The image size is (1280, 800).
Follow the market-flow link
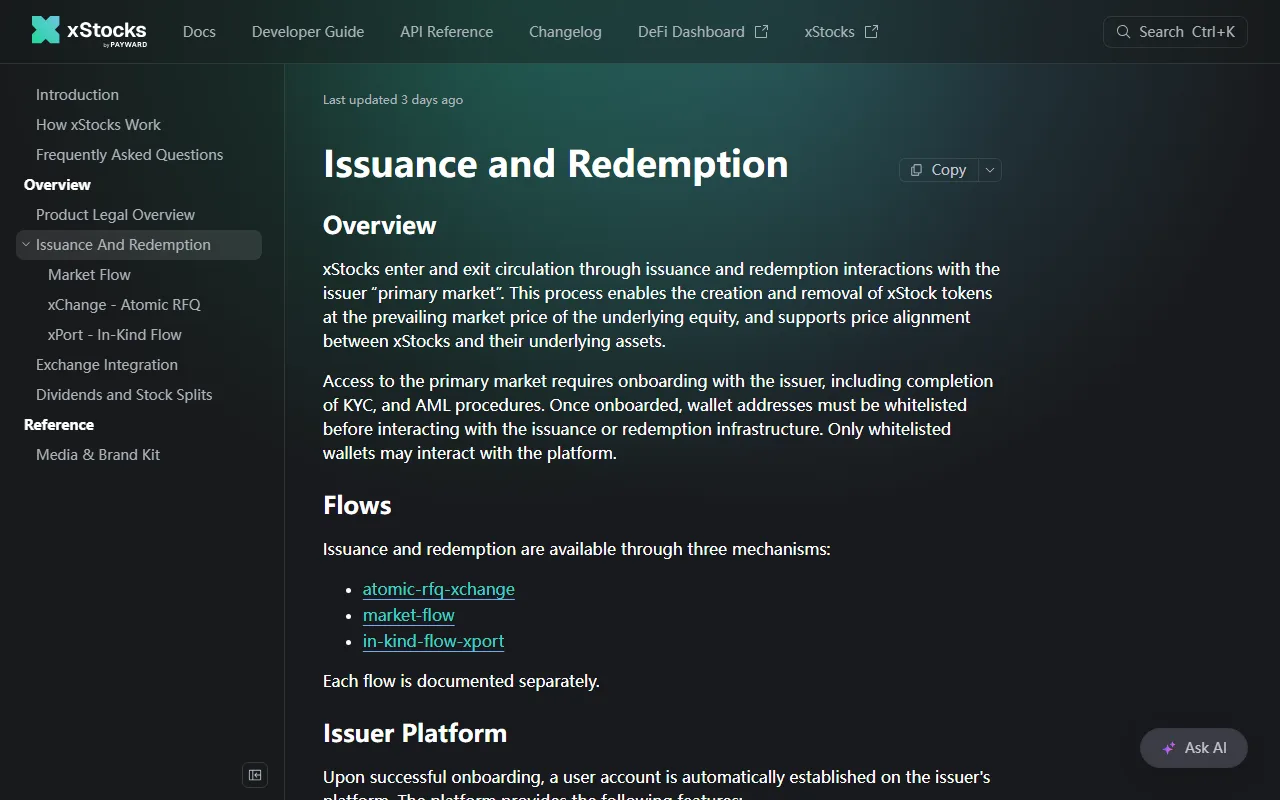(409, 615)
